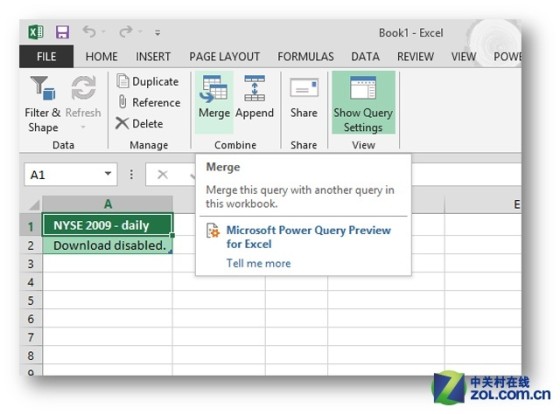Save the workbook with the floppy icon
Screen dimensions: 560x414
pos(62,32)
